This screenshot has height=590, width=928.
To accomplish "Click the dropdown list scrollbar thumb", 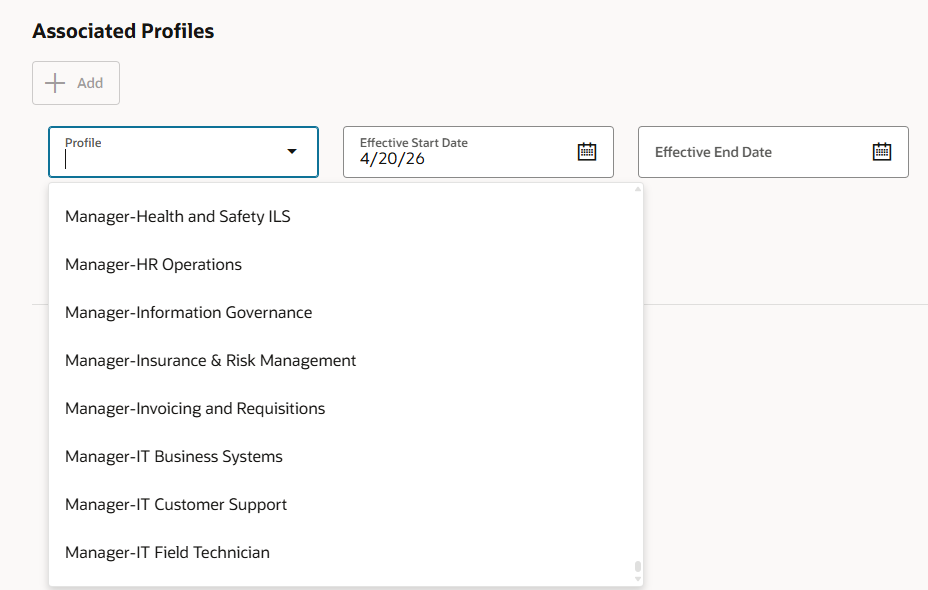I will [x=637, y=566].
